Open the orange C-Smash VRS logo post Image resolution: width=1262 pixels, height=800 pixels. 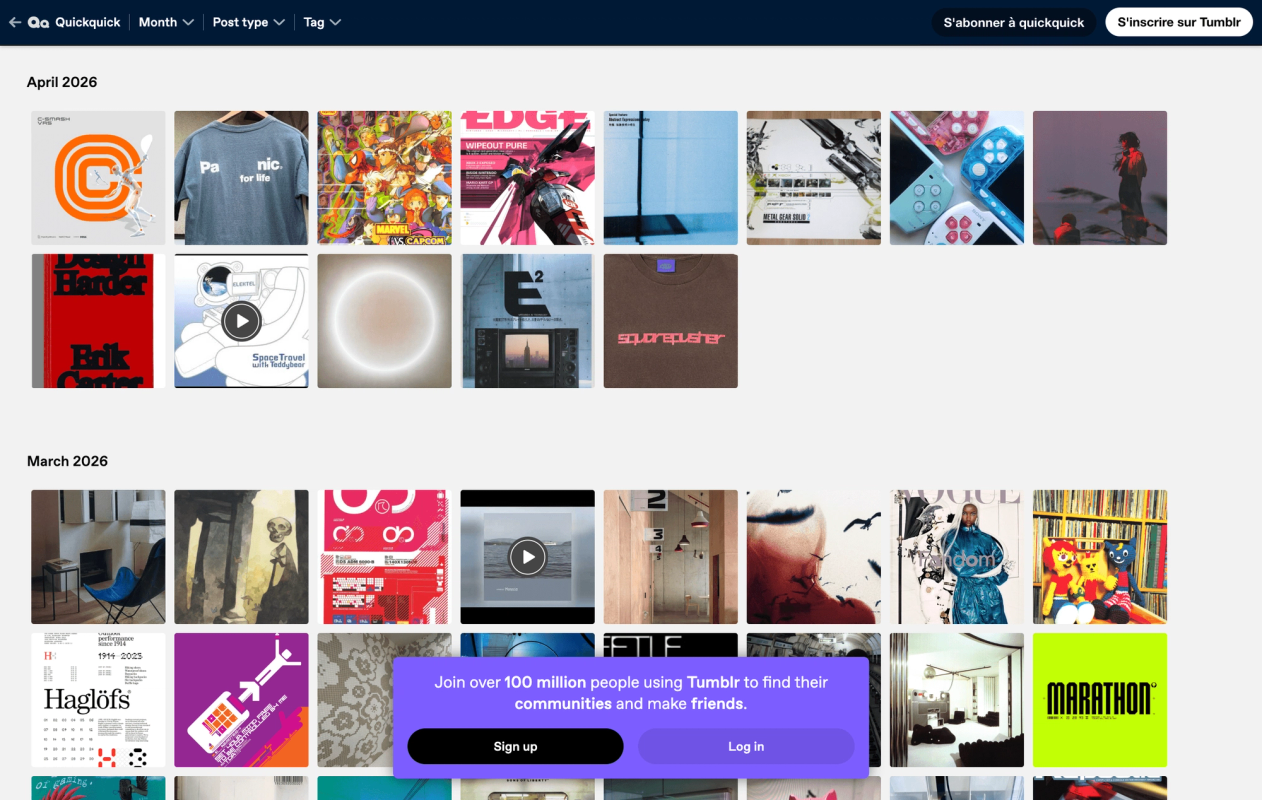(x=98, y=178)
